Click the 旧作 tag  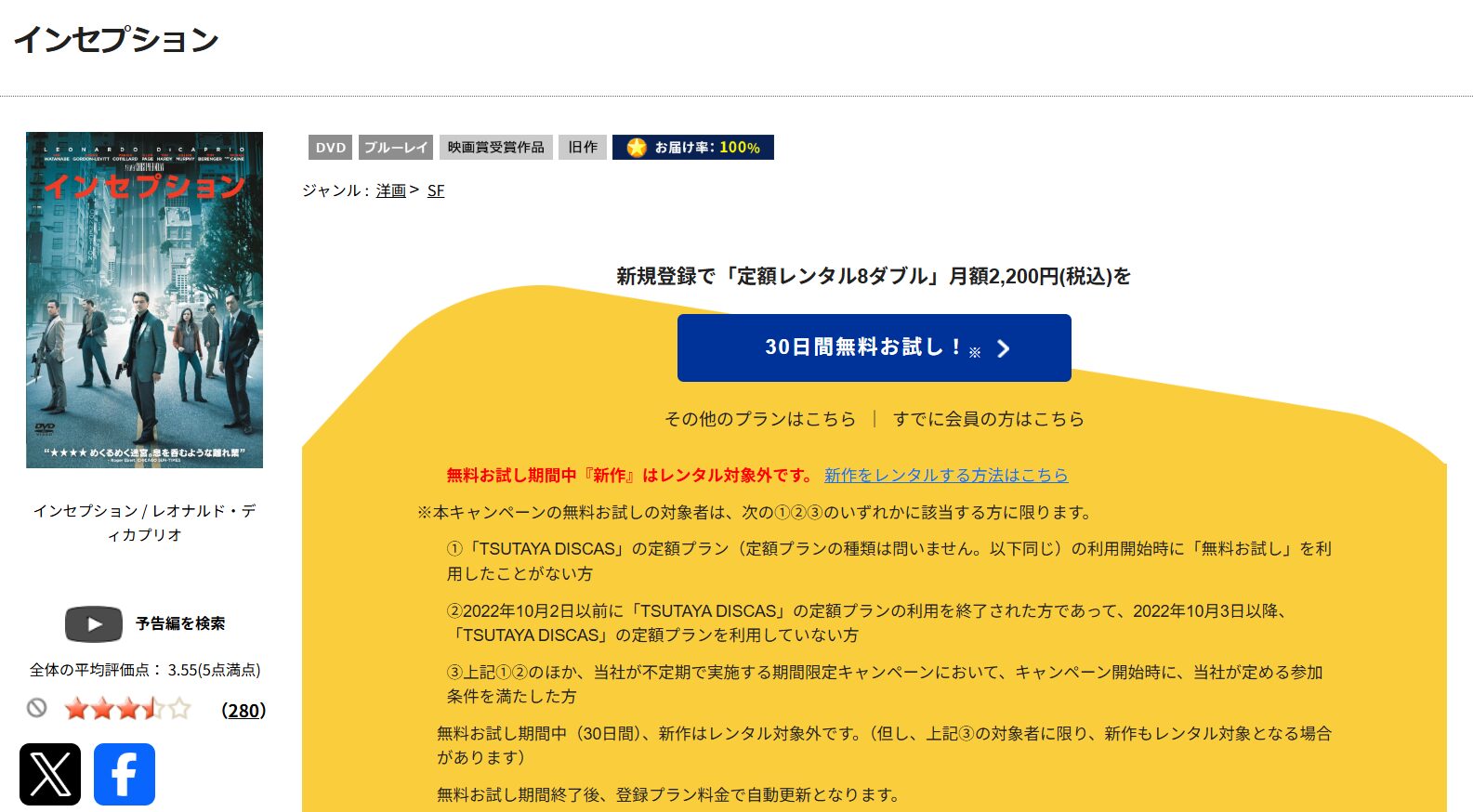point(583,148)
